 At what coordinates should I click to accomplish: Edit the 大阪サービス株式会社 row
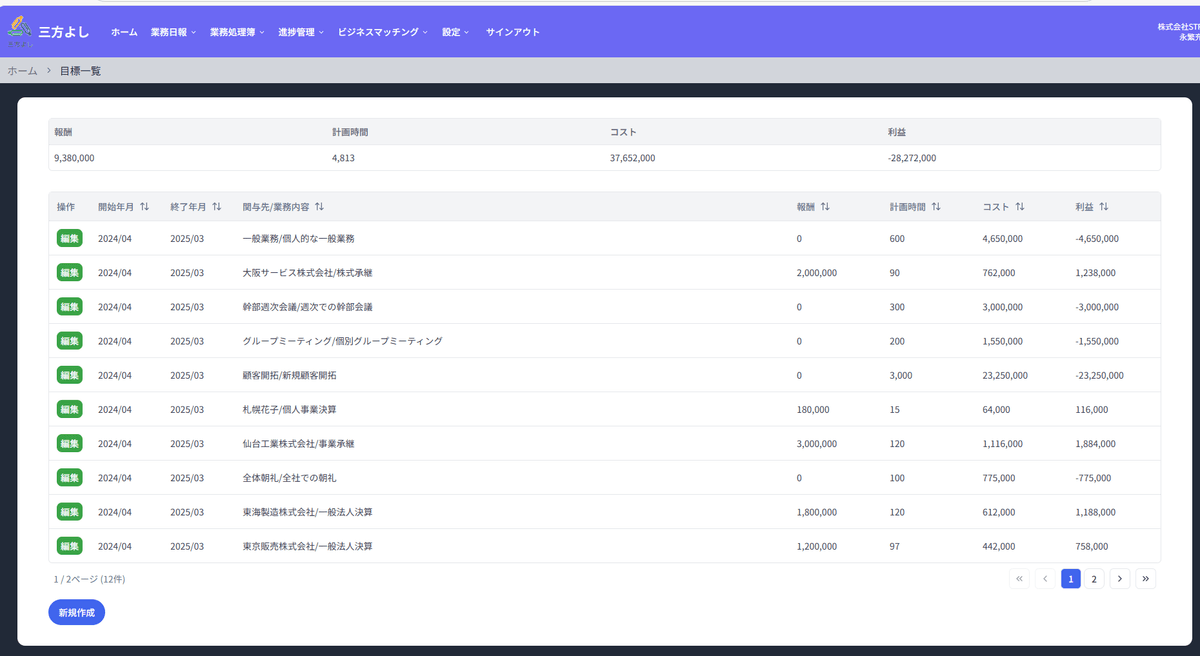[x=69, y=273]
